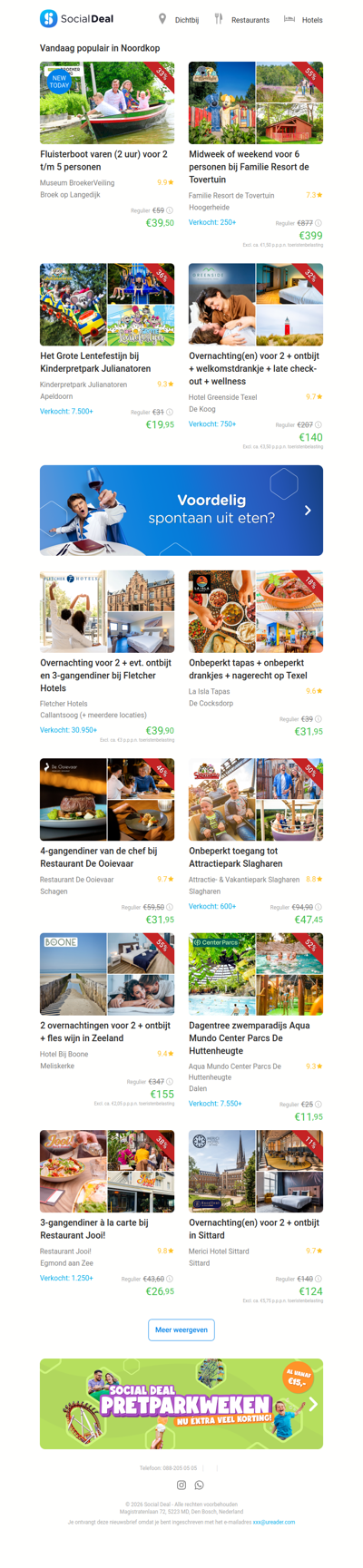Screen dimensions: 363x1568
Task: Click the Attractiepark Slagharen deal image
Action: pos(256,800)
